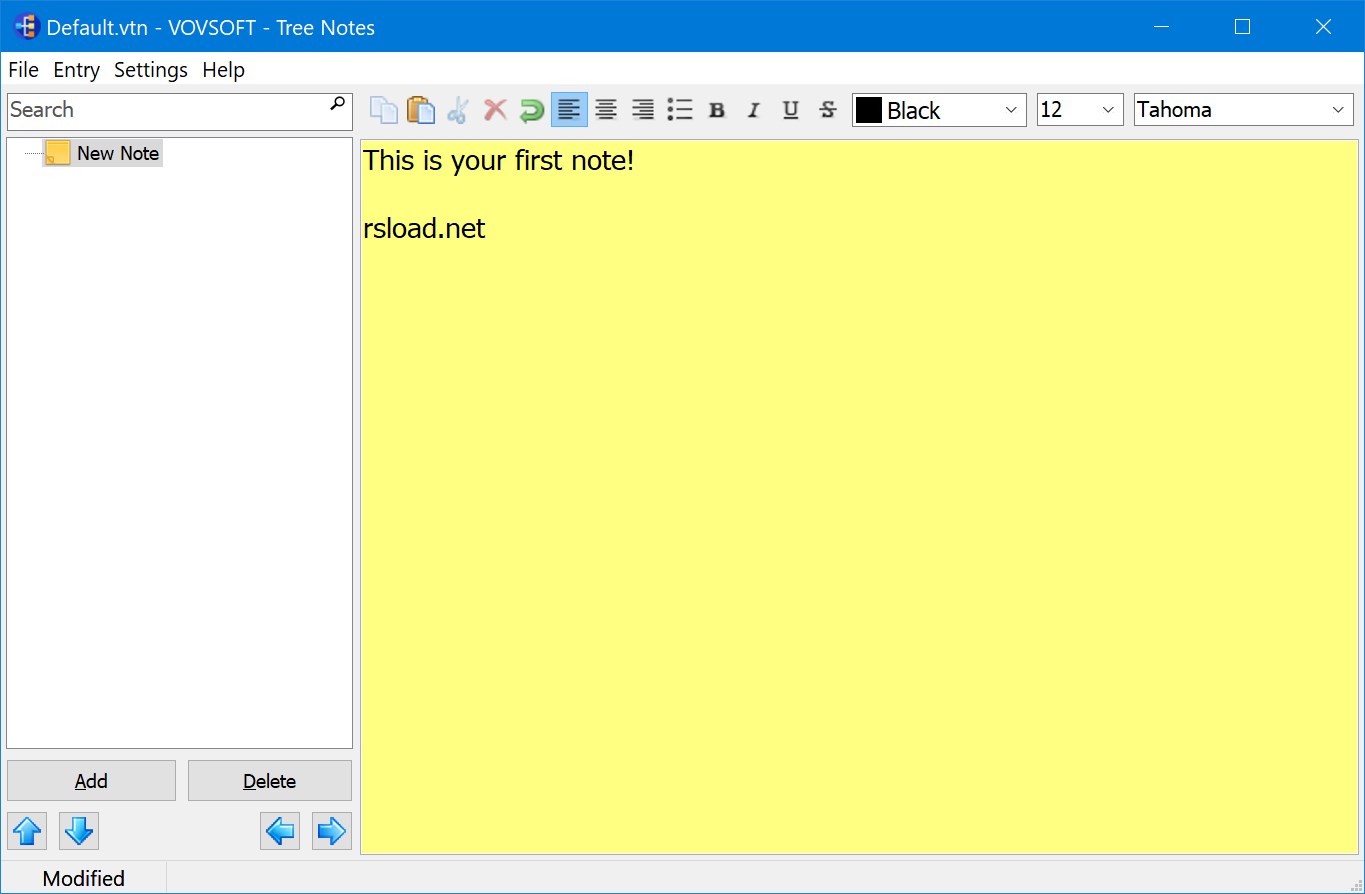Click the text "rsload.net" in the note

pyautogui.click(x=424, y=228)
